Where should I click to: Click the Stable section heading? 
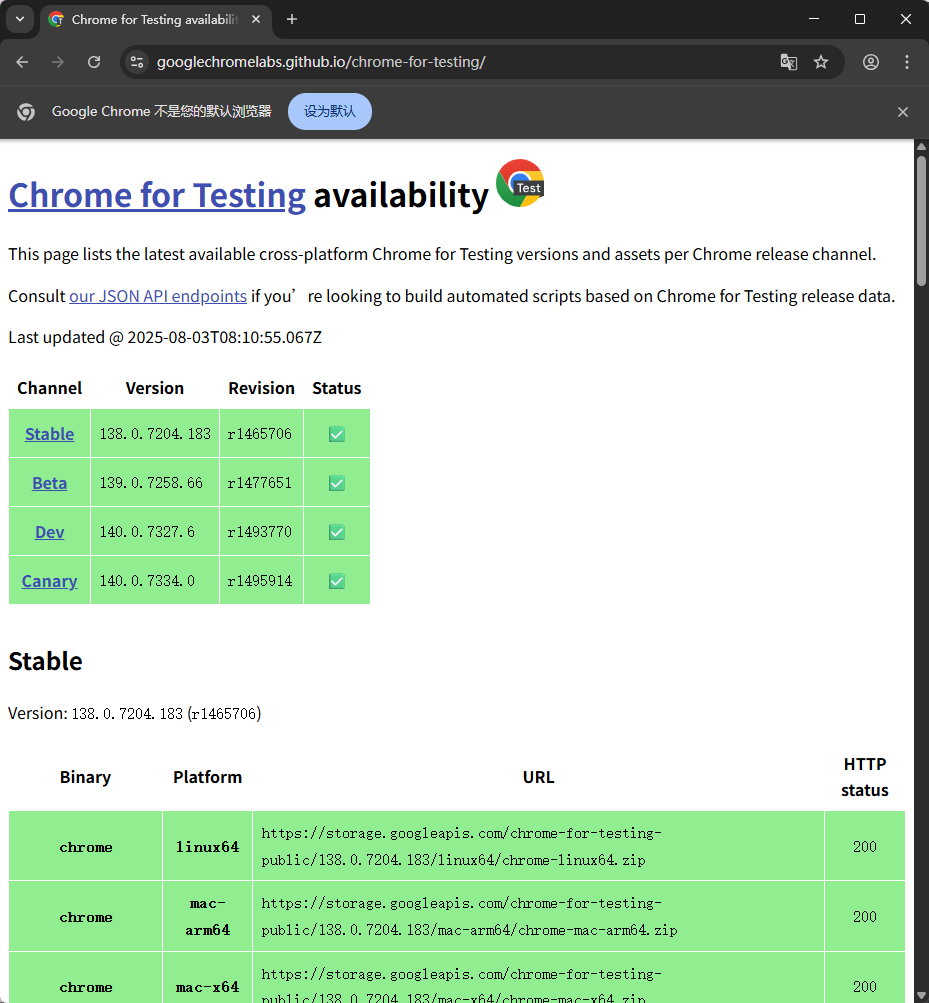pyautogui.click(x=45, y=661)
